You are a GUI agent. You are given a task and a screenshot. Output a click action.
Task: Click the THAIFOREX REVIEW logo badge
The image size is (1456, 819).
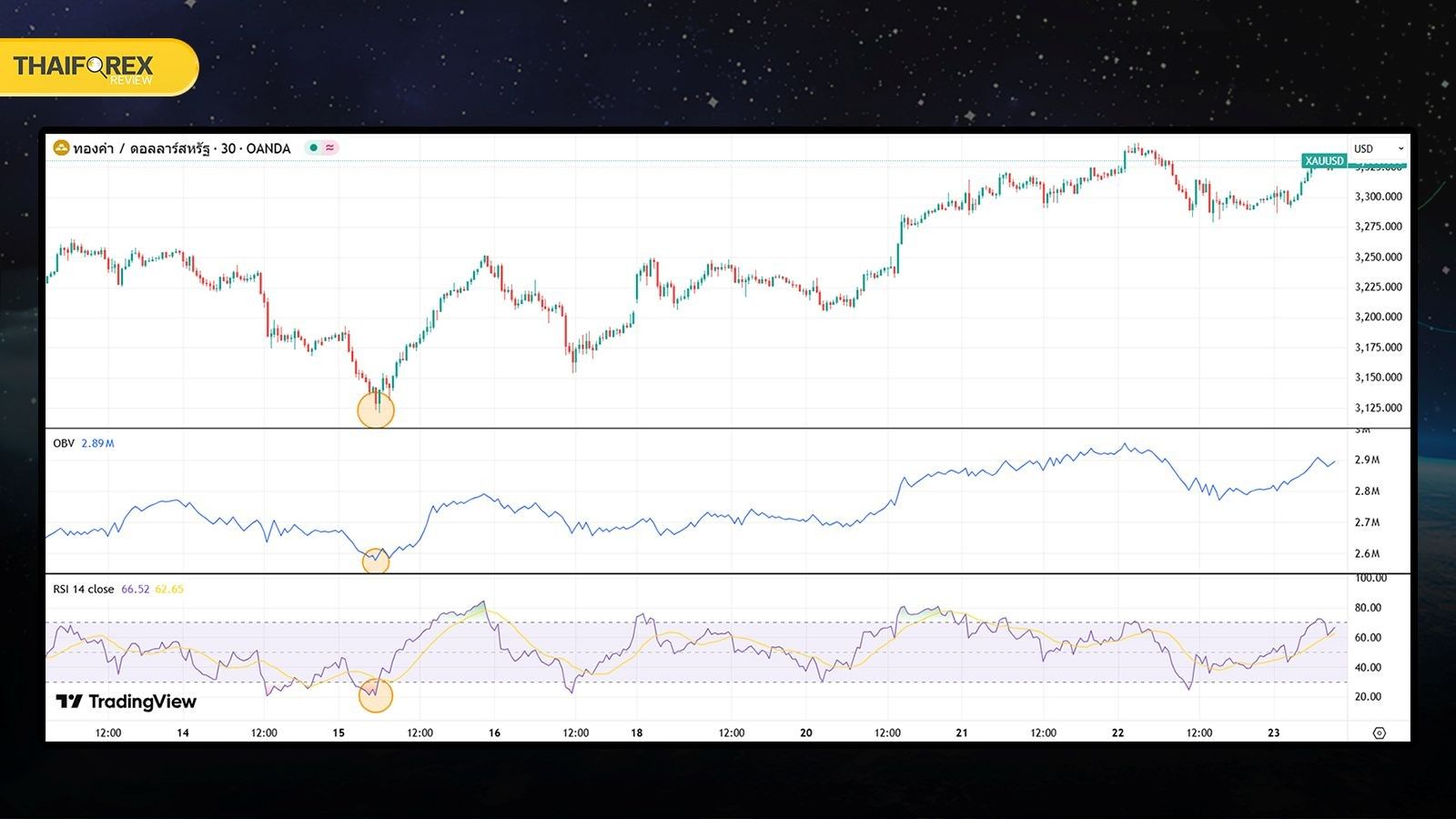click(98, 67)
